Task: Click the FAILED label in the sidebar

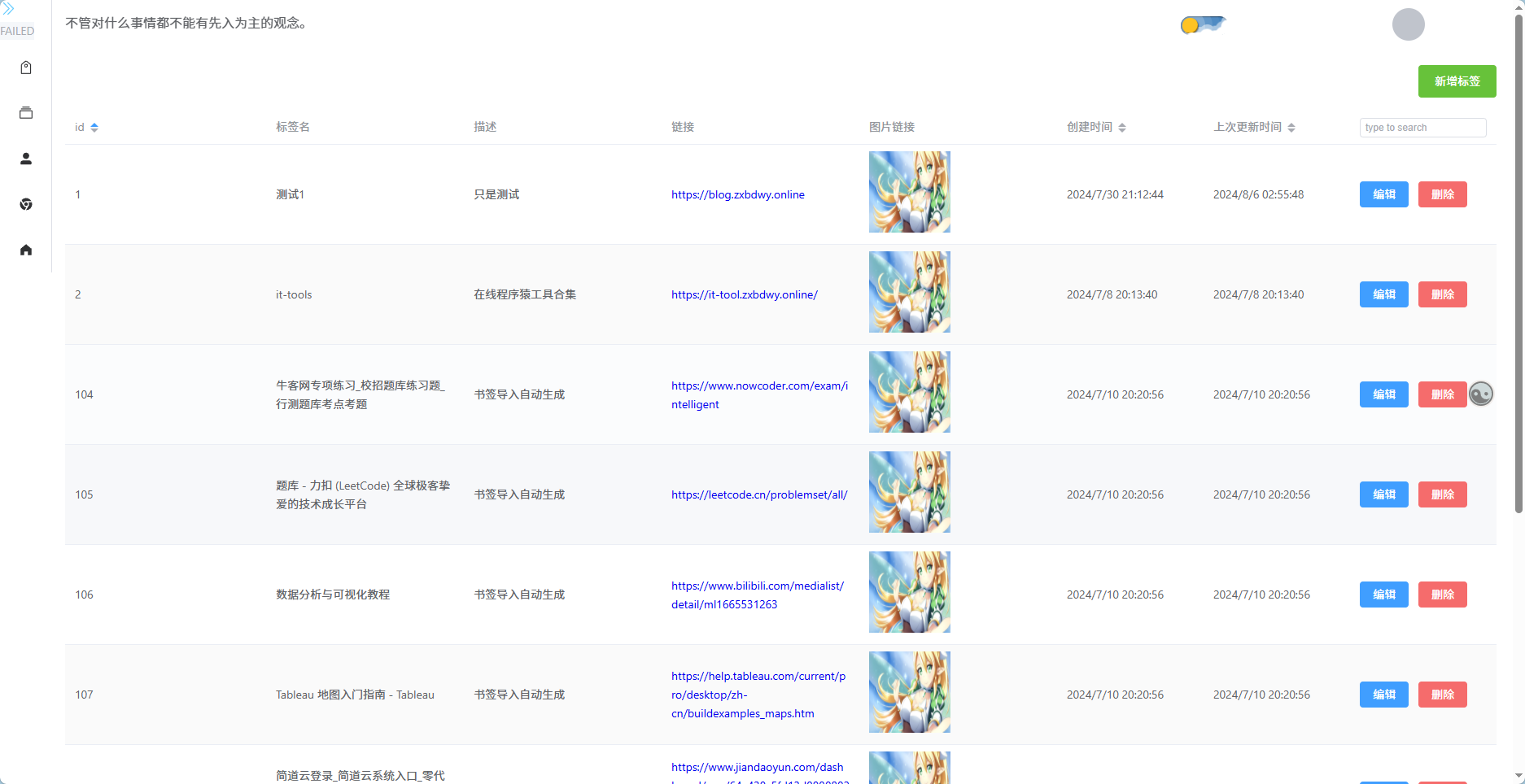Action: coord(17,31)
